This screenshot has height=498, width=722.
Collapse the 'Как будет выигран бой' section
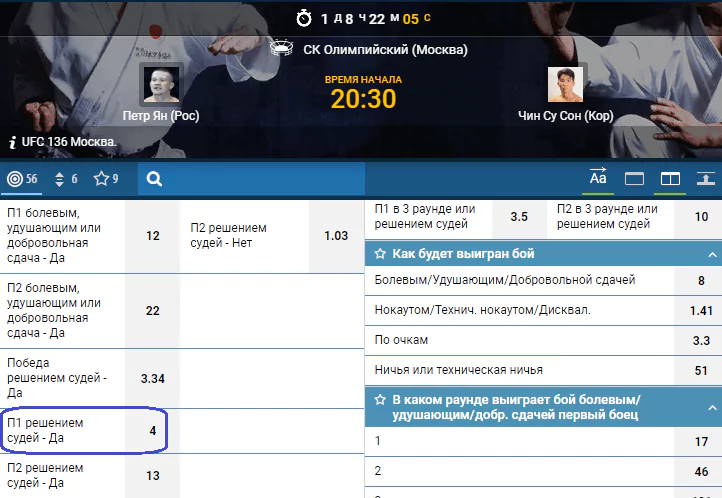[x=712, y=254]
